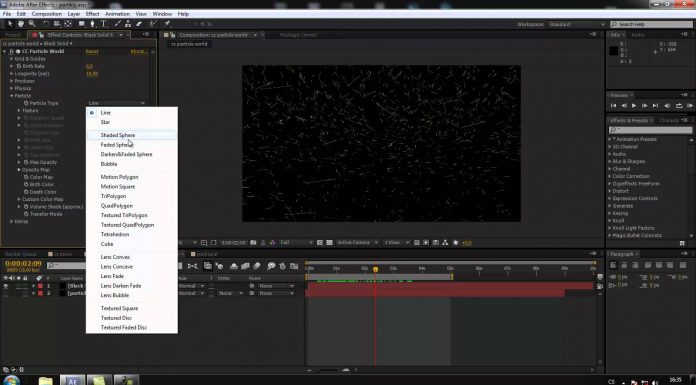Step to next frame in Preview

tap(645, 106)
